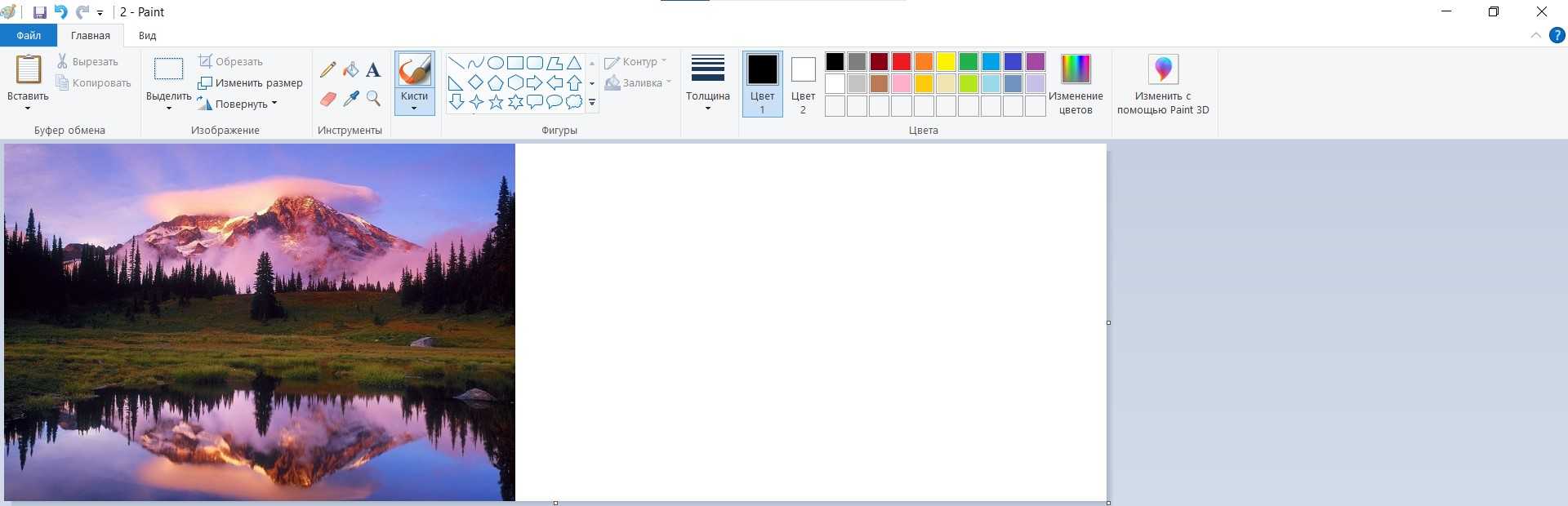Select the Text tool
1568x506 pixels.
coord(373,70)
